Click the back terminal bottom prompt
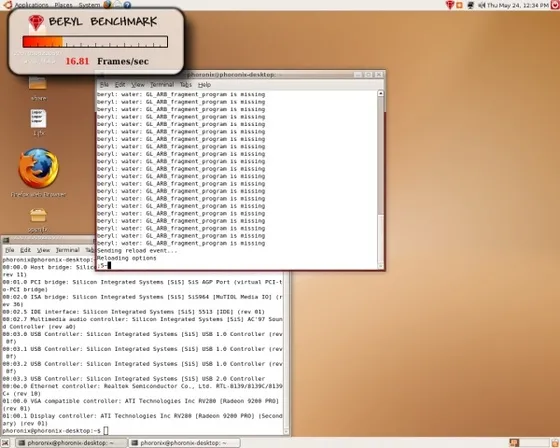 tap(55, 431)
